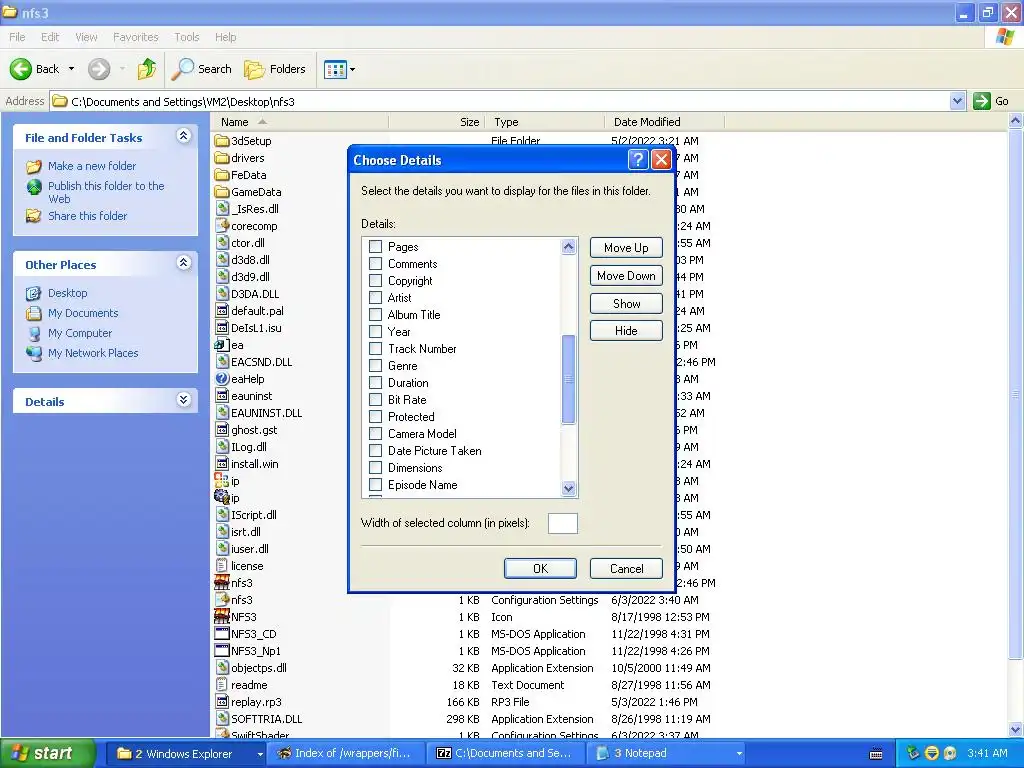
Task: Open the 7-Zip taskbar window item
Action: [x=504, y=754]
